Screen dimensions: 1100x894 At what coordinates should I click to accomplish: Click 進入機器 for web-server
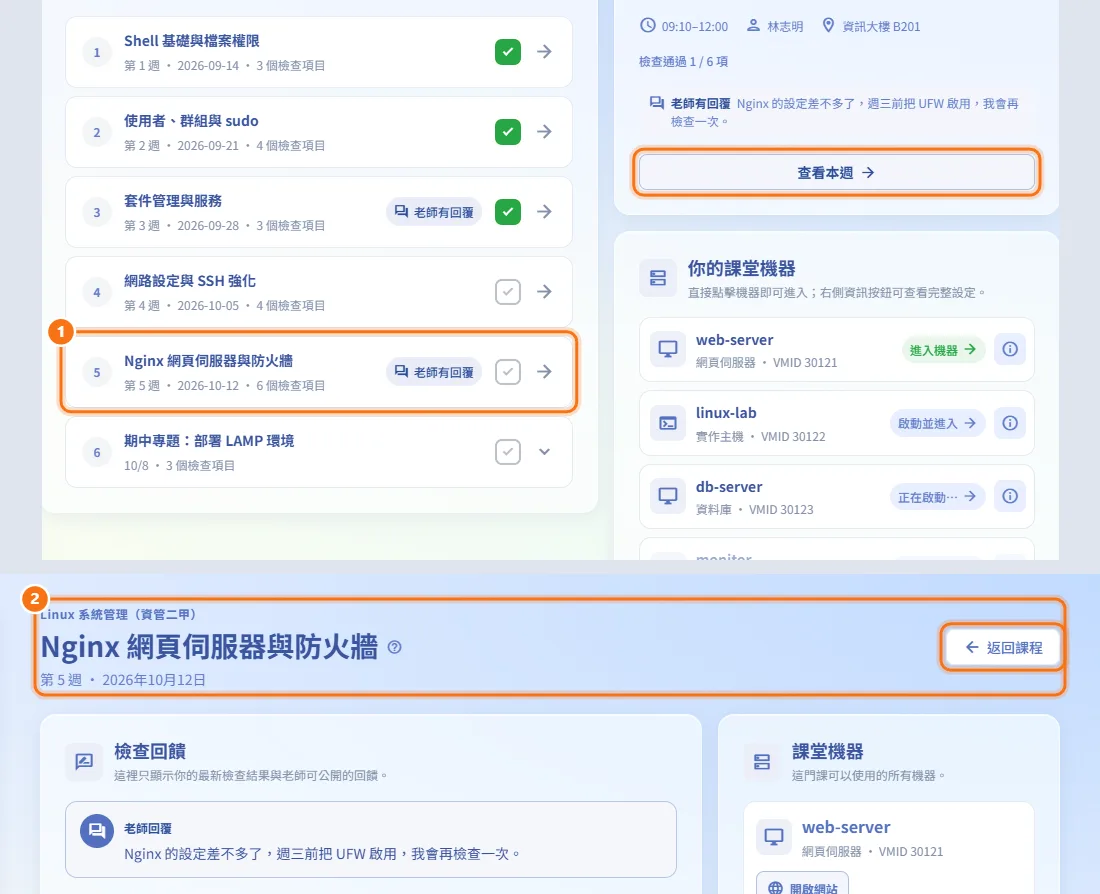click(943, 350)
